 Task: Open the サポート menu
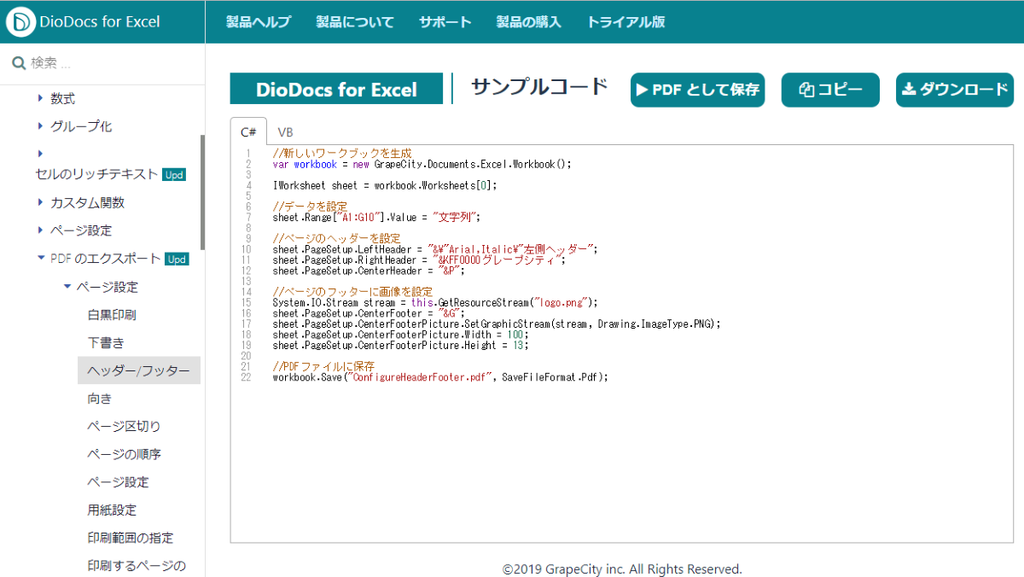click(445, 22)
